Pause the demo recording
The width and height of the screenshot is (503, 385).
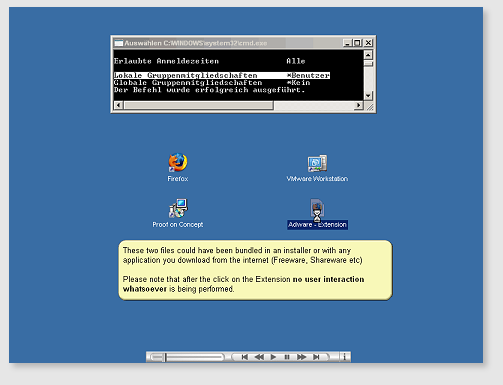(x=287, y=357)
